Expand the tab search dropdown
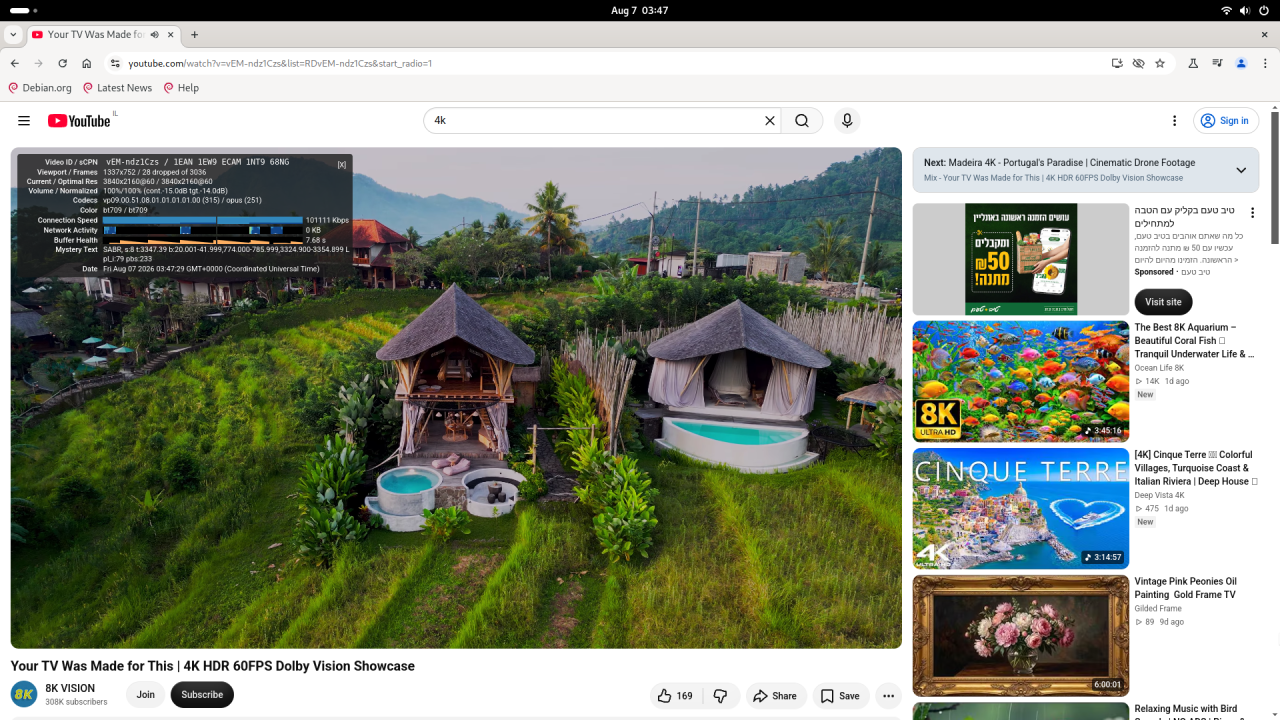This screenshot has width=1280, height=720. click(x=12, y=34)
